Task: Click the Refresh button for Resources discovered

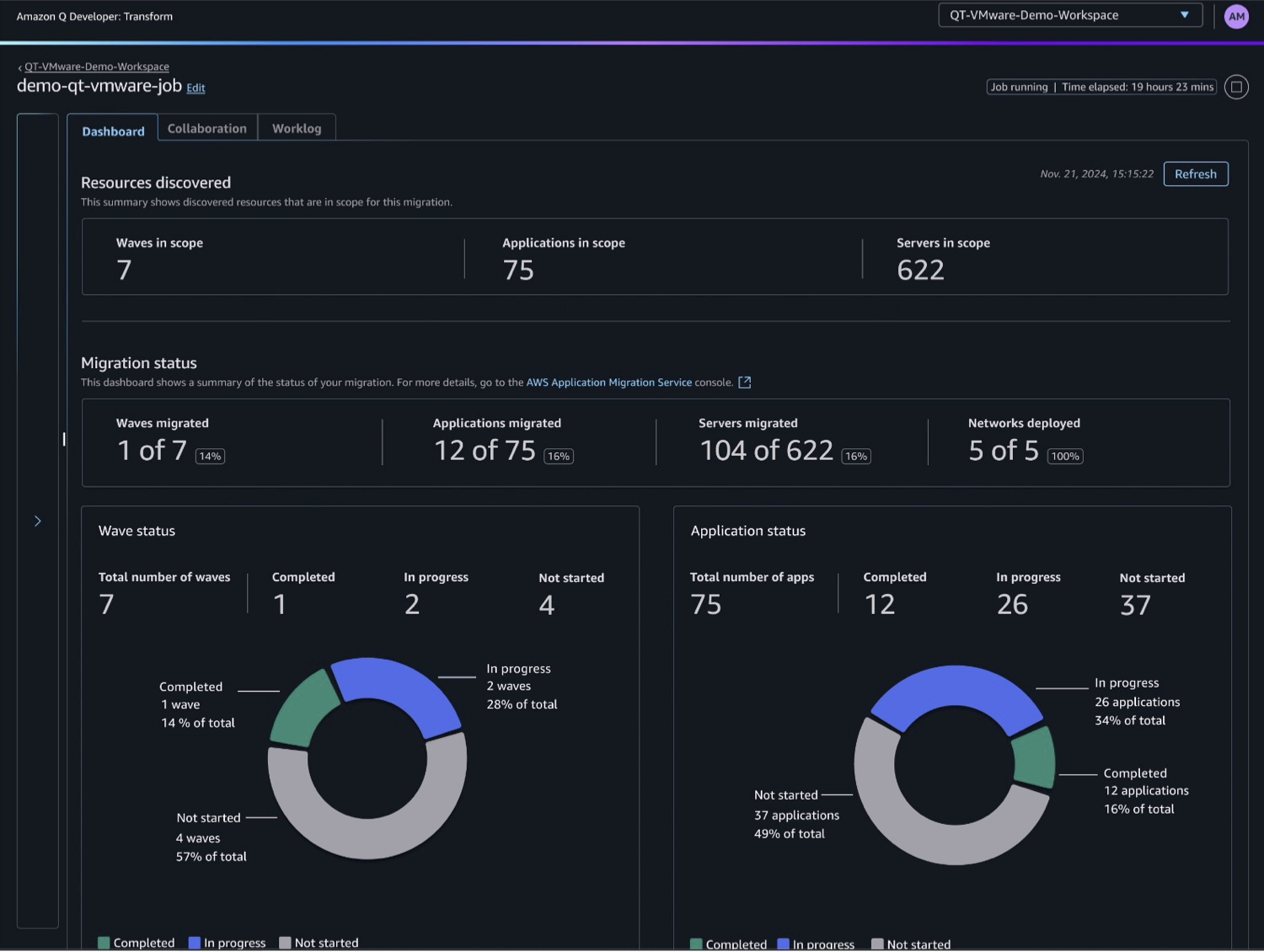Action: click(1195, 174)
